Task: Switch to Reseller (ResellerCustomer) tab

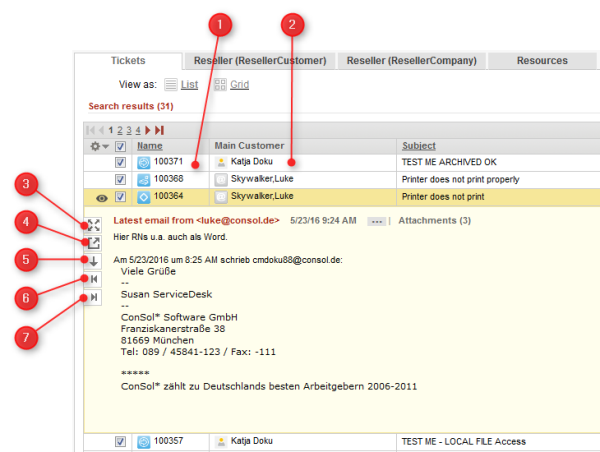Action: tap(260, 60)
